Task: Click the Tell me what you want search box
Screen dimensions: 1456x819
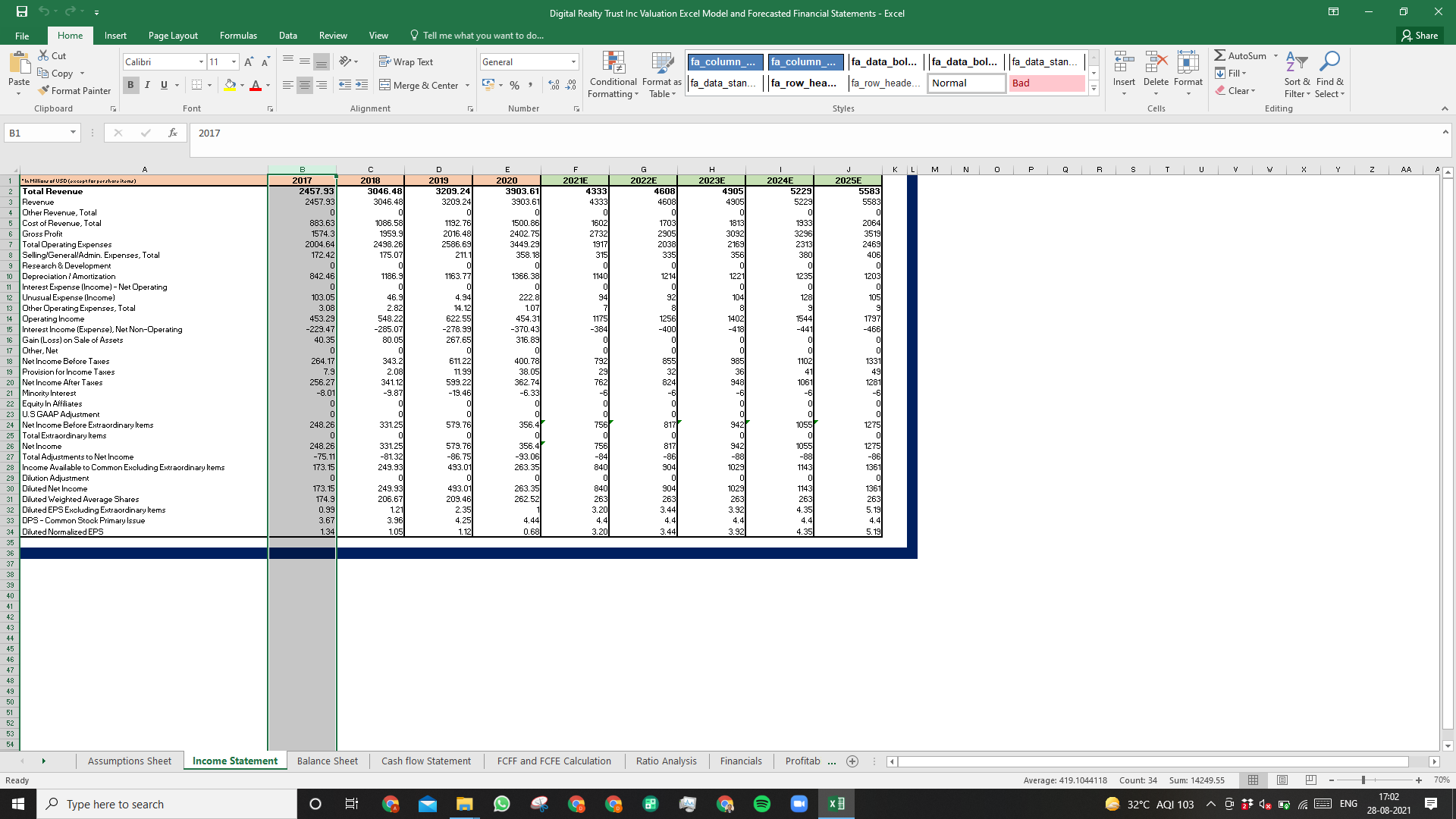Action: pos(476,36)
